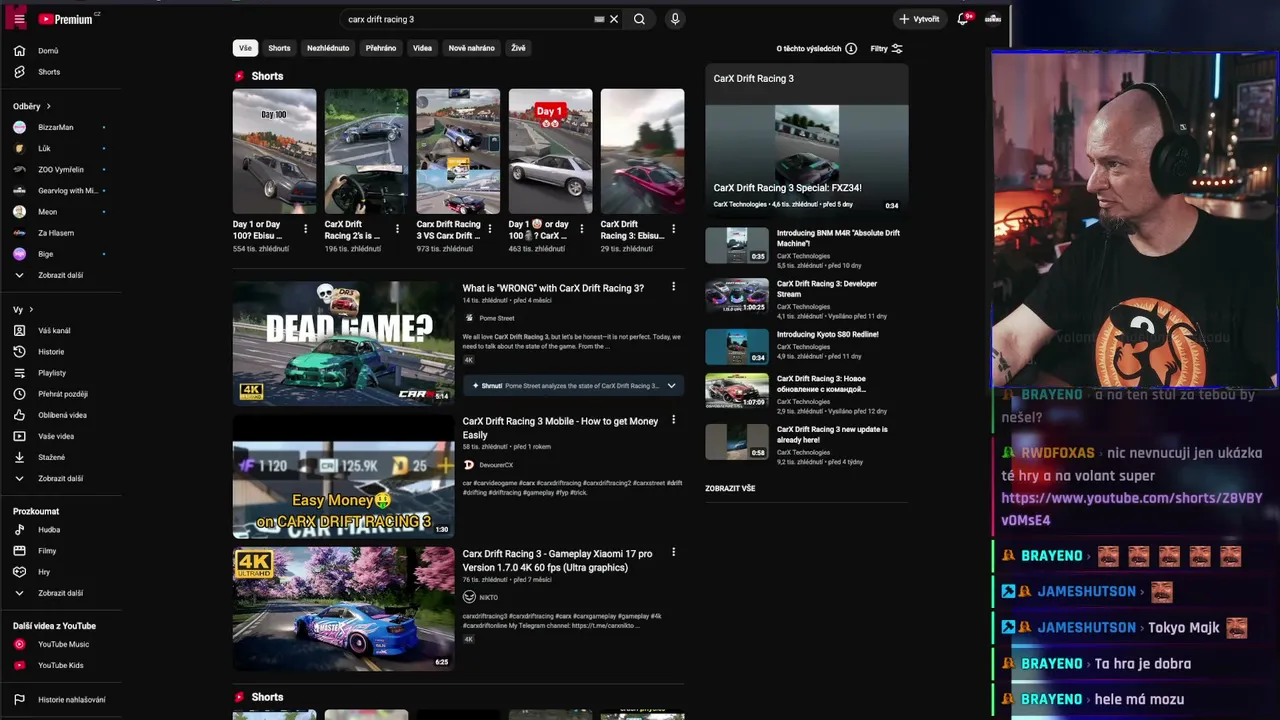The height and width of the screenshot is (720, 1280).
Task: Show more items below Stažené
Action: click(x=61, y=478)
